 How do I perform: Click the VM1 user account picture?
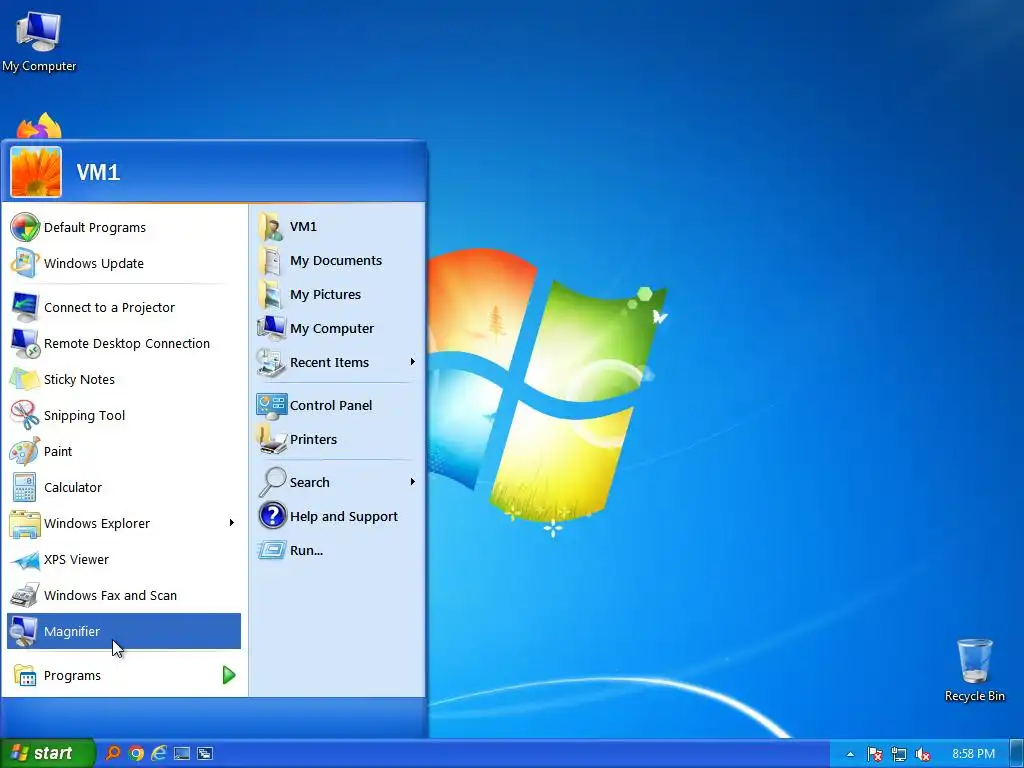tap(36, 172)
